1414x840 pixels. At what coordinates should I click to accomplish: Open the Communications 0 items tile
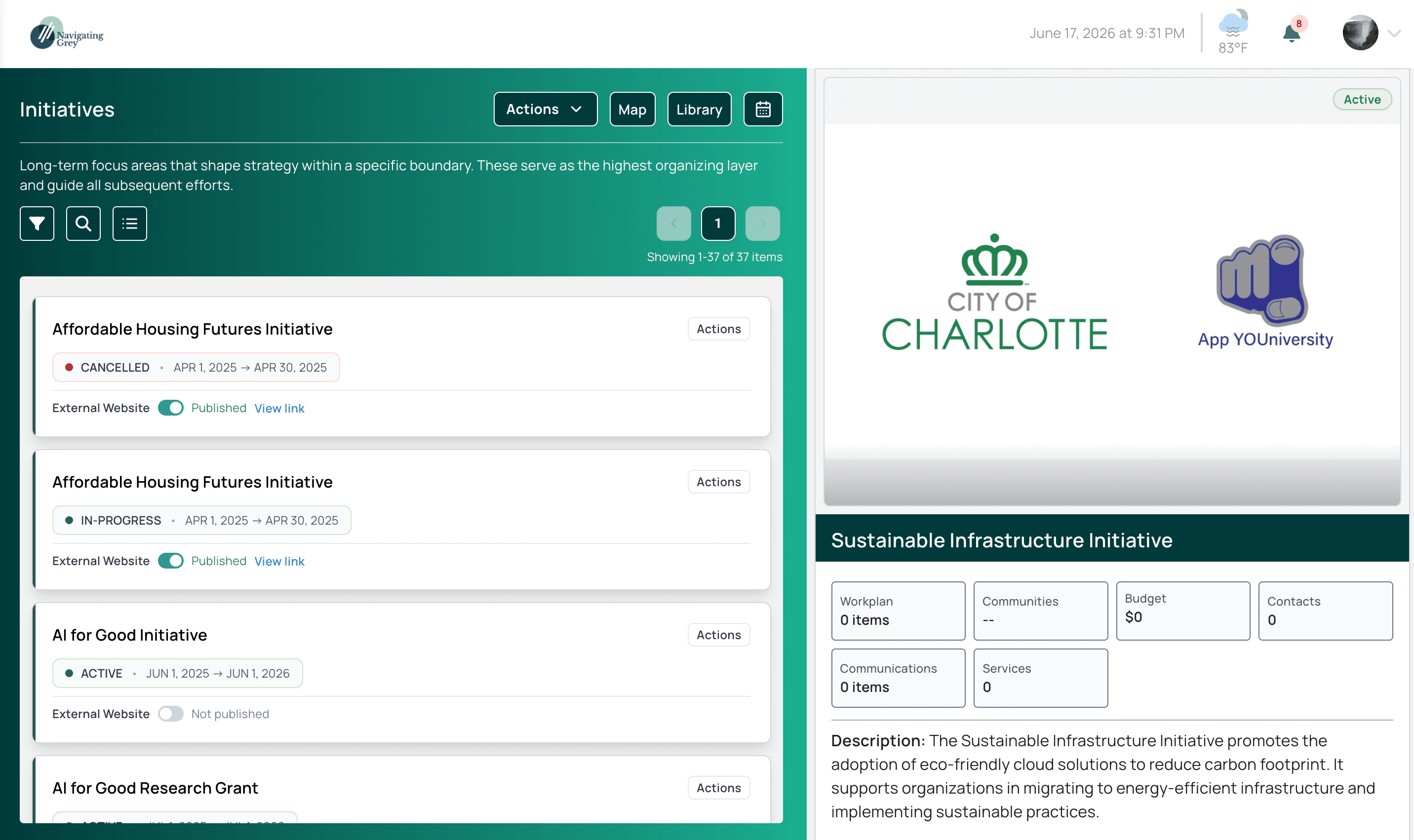[x=898, y=678]
